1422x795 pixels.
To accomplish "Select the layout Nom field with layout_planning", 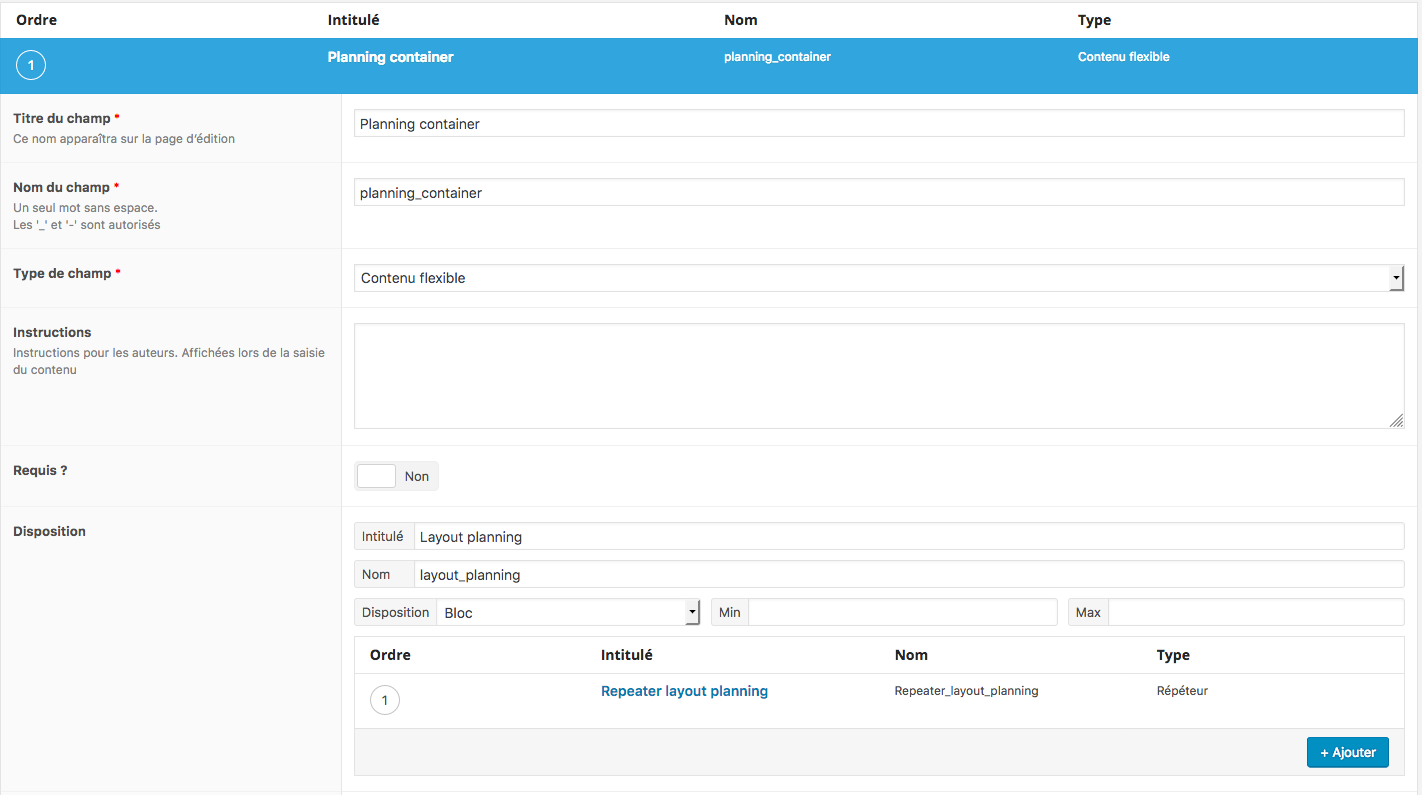I will 908,575.
